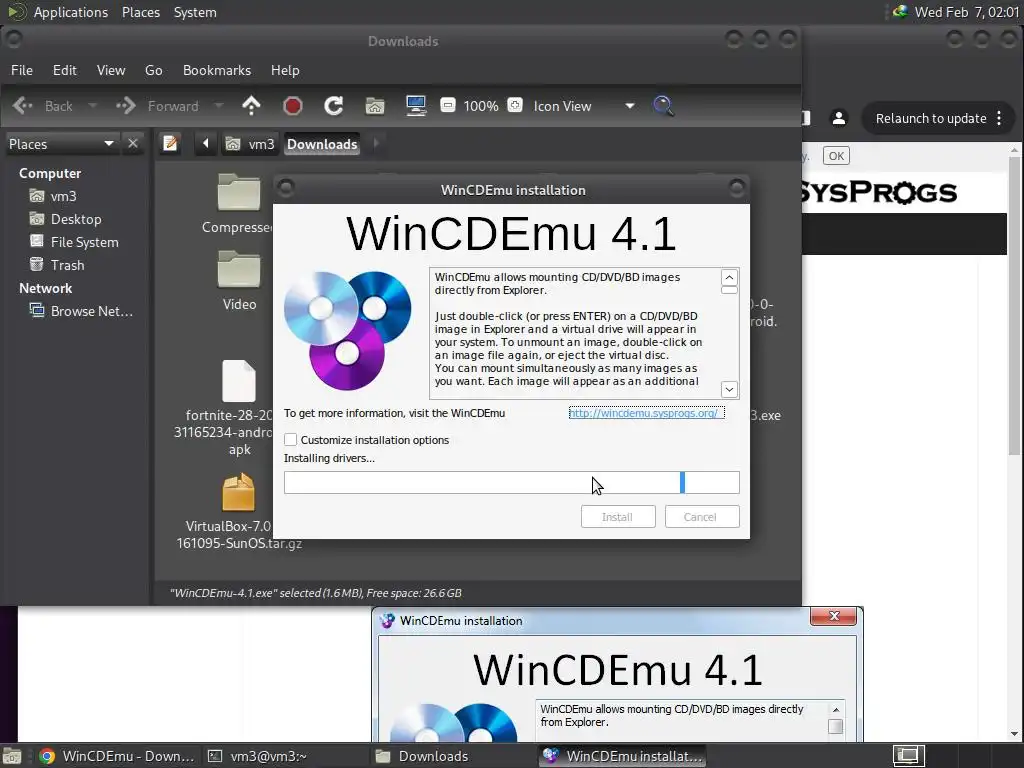Close the Places side pane
This screenshot has width=1024, height=768.
[133, 143]
